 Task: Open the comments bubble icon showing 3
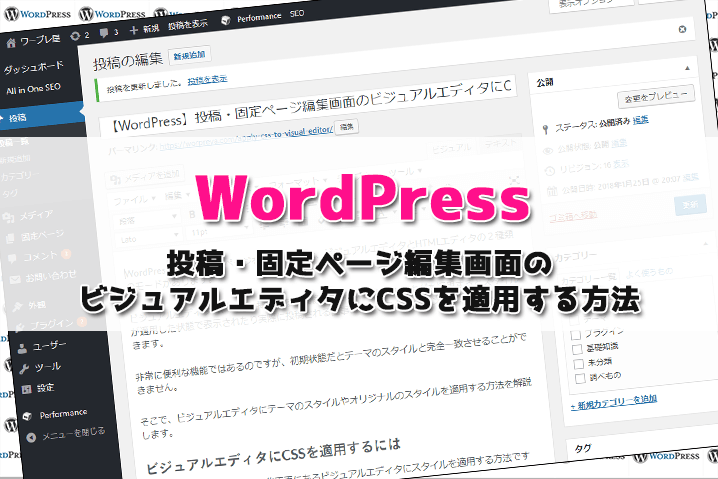[109, 33]
